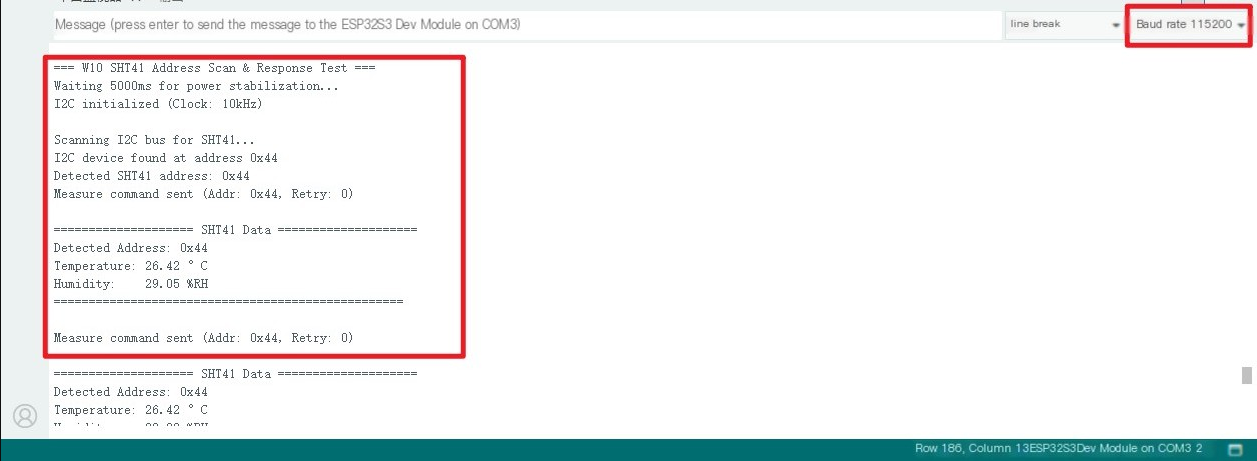Screen dimensions: 1257x461
Task: Open the Baud rate 115200 dropdown
Action: [x=1190, y=24]
